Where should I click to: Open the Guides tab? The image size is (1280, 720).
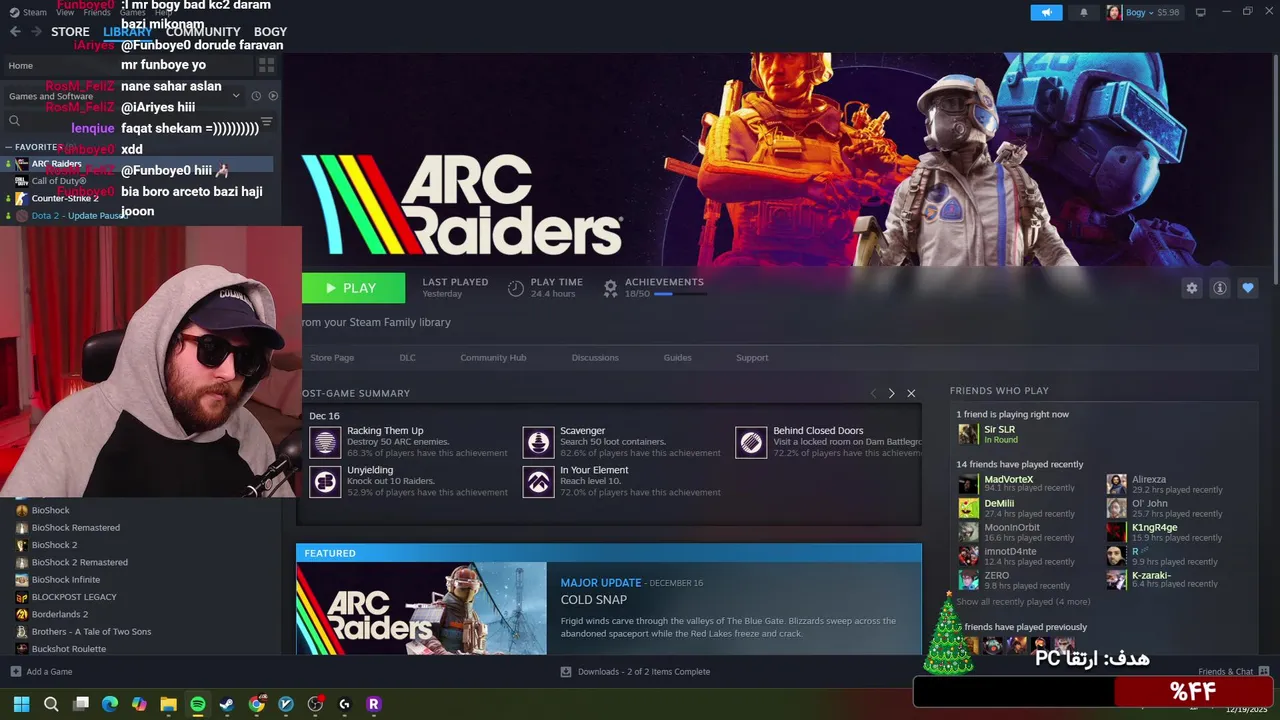pyautogui.click(x=677, y=357)
